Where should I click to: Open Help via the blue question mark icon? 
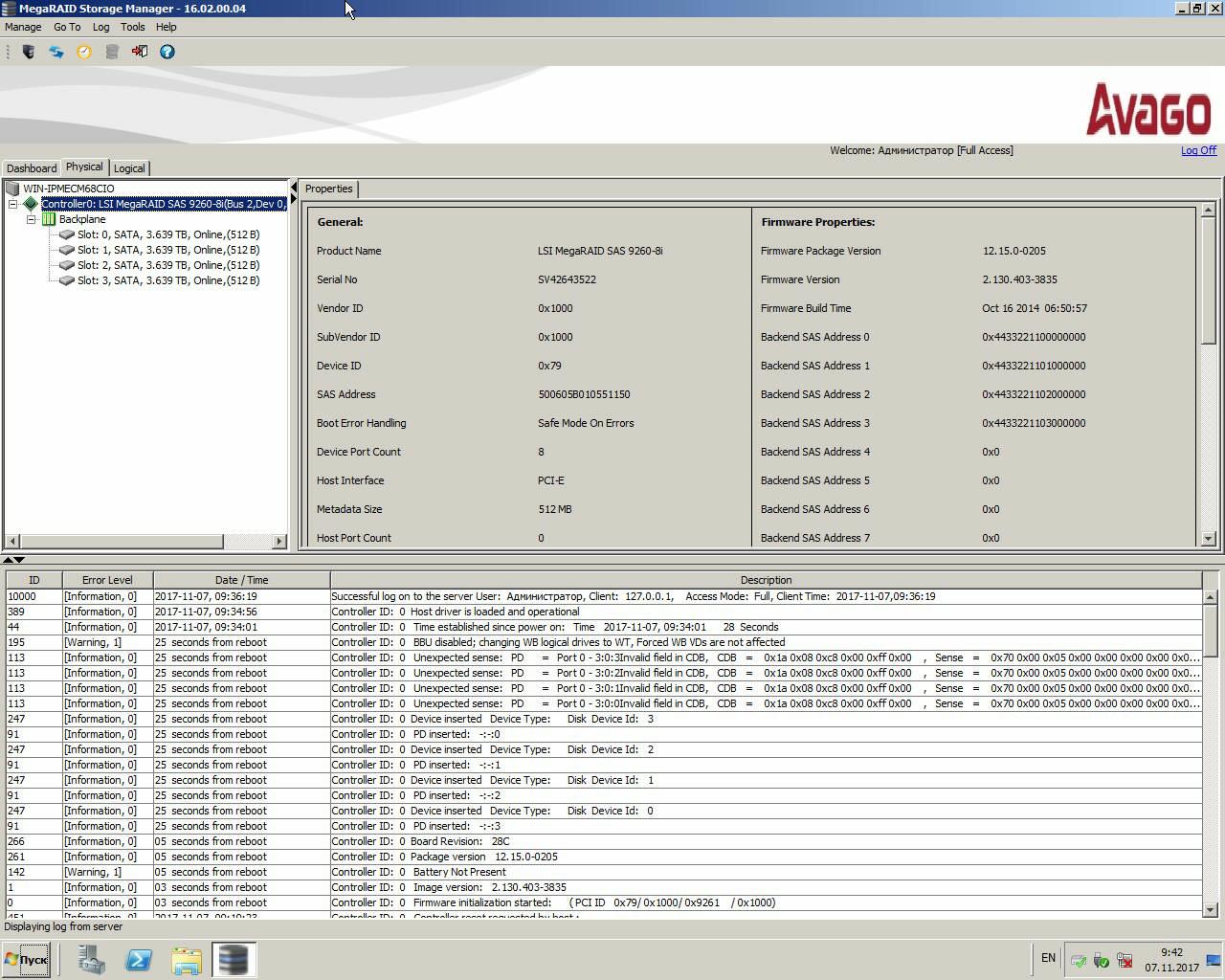tap(167, 52)
